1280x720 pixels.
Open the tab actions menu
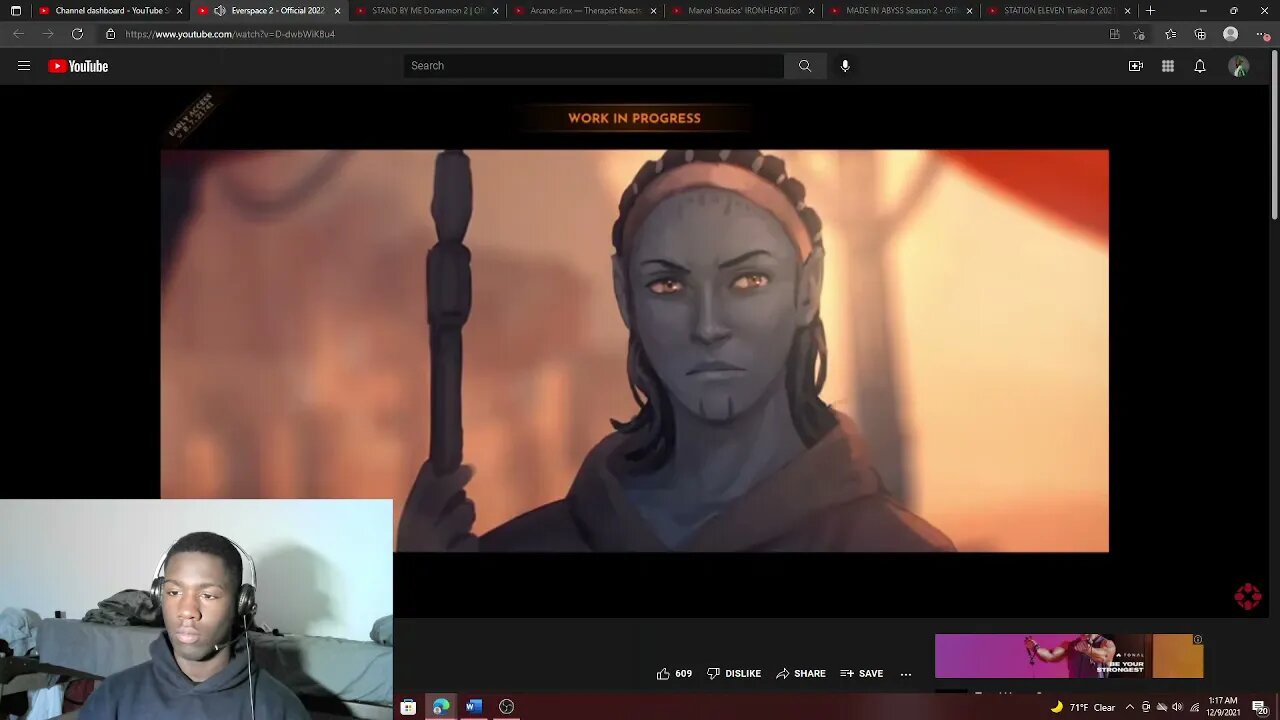[15, 11]
